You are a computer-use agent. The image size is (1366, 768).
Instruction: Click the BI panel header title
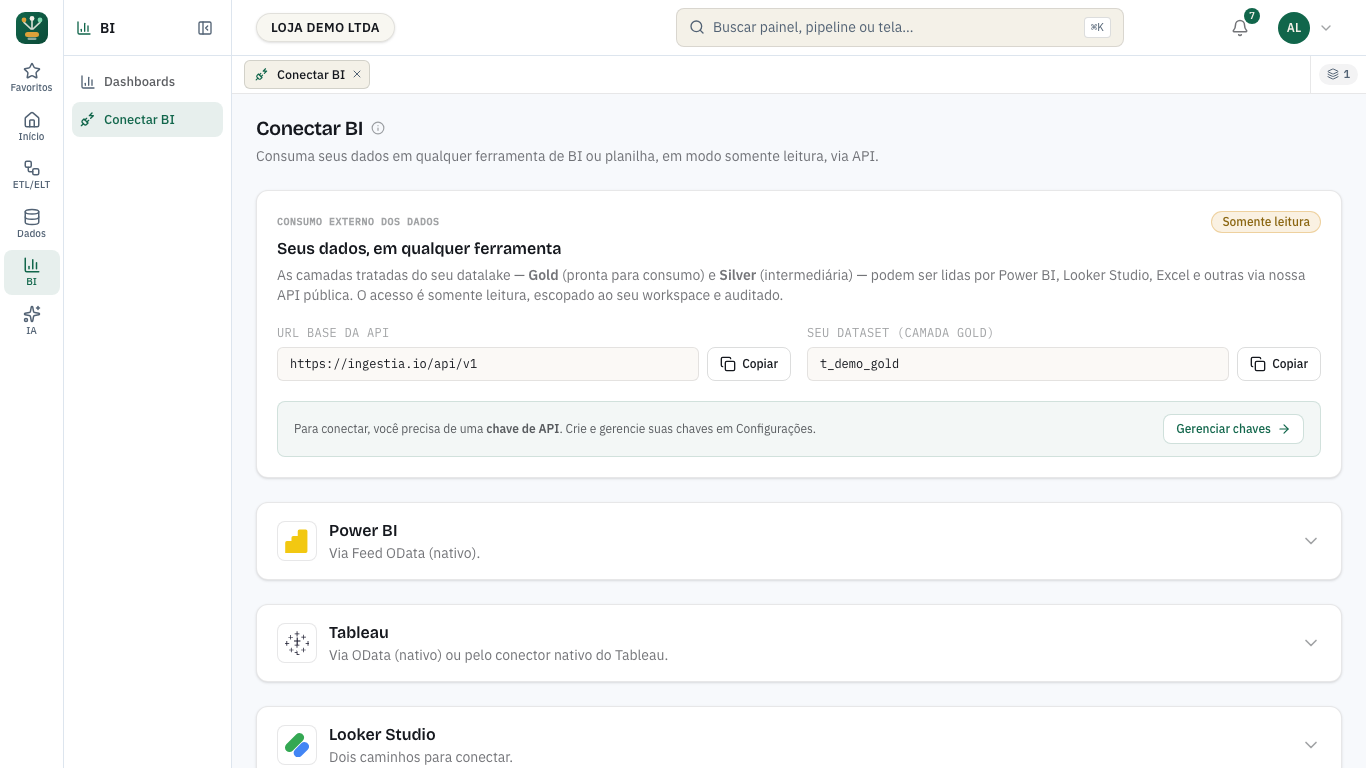pyautogui.click(x=107, y=28)
